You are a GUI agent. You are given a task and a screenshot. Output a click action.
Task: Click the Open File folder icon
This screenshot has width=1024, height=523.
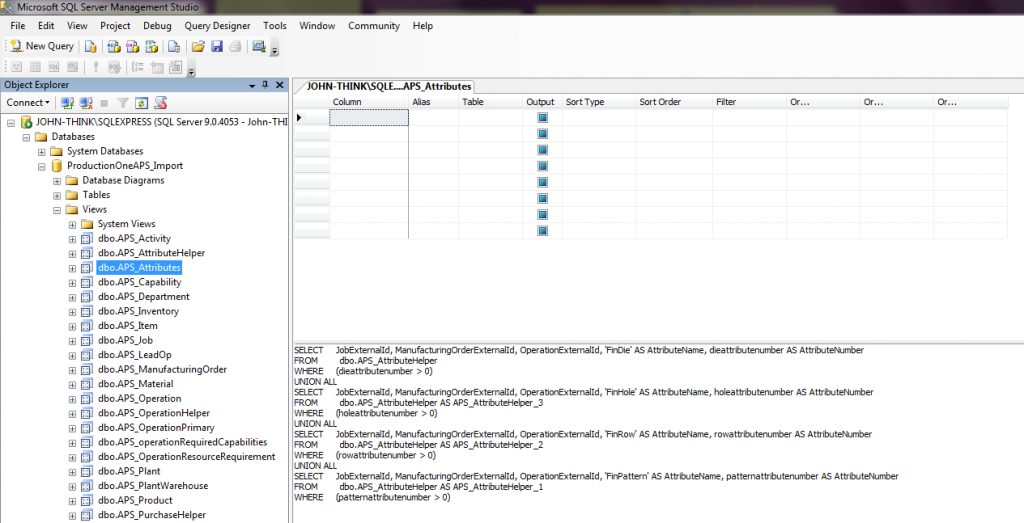point(198,46)
